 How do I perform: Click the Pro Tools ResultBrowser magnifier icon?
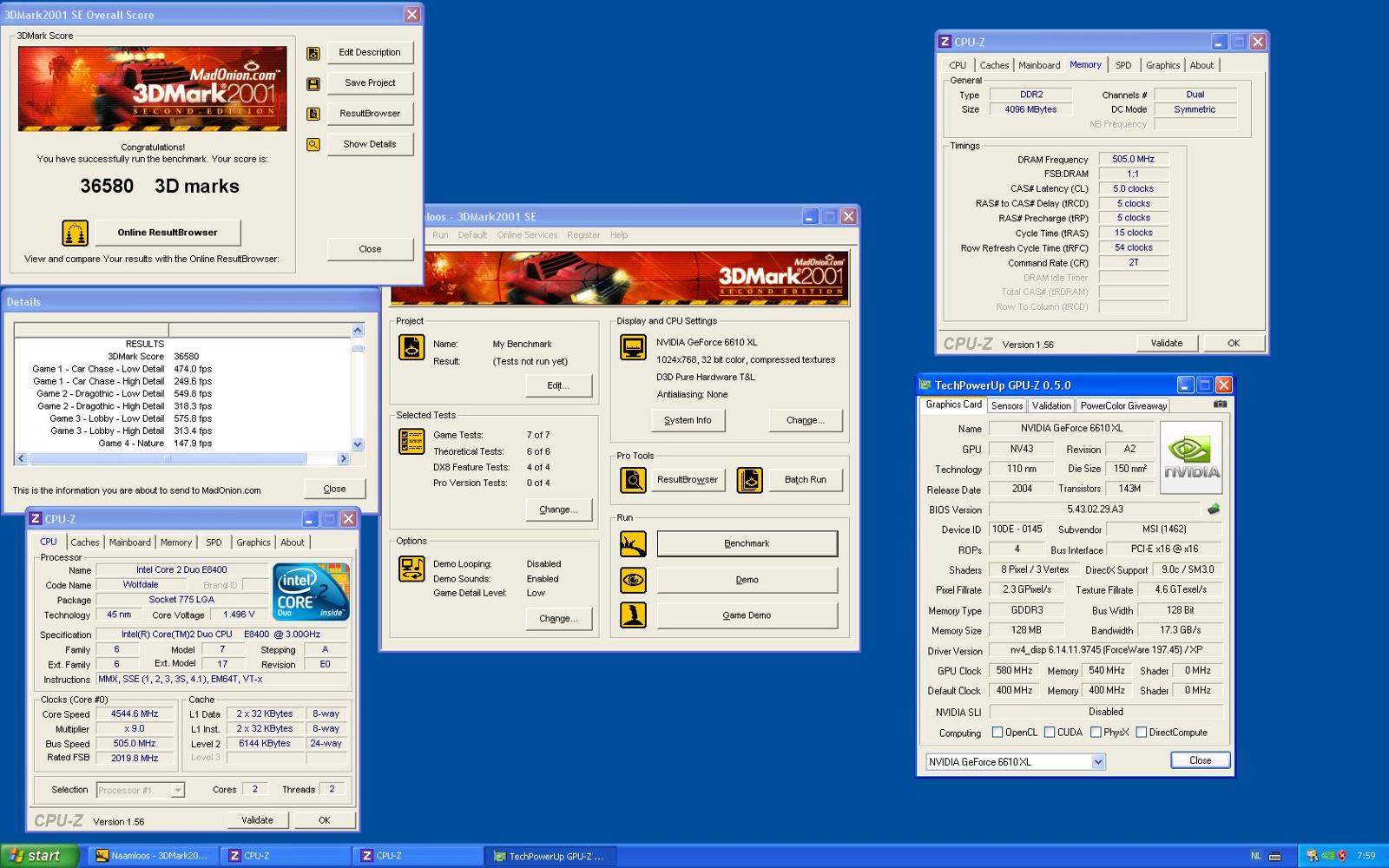pyautogui.click(x=633, y=479)
